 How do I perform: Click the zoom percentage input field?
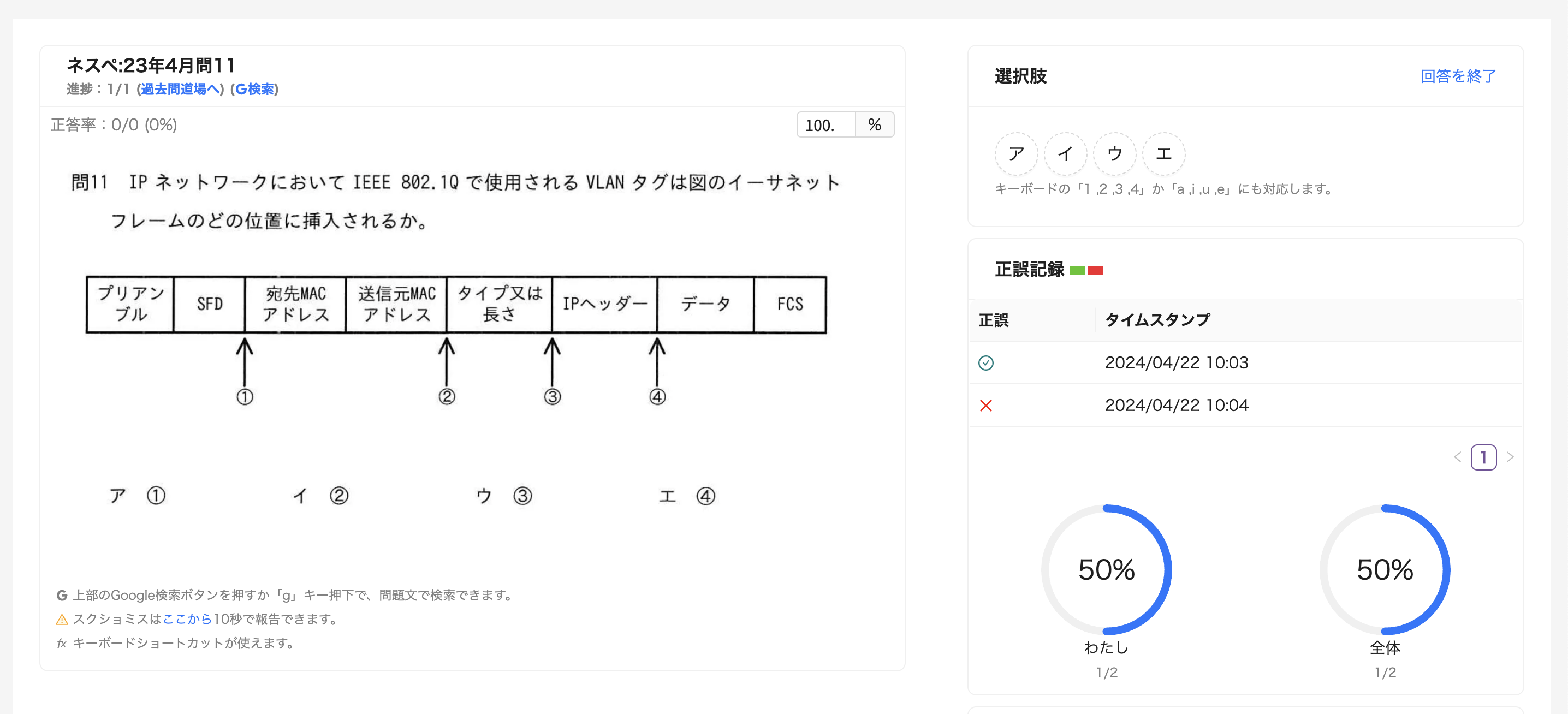point(825,126)
